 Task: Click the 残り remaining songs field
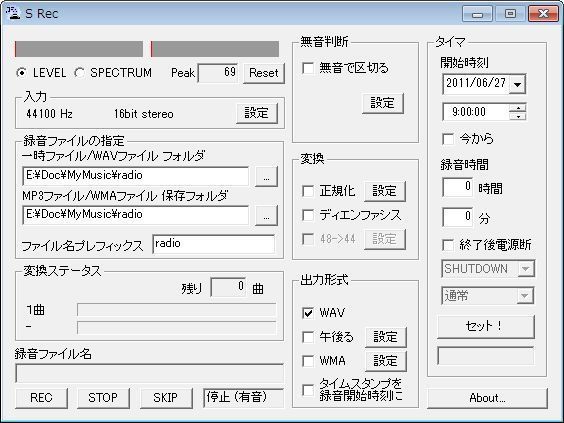[228, 287]
